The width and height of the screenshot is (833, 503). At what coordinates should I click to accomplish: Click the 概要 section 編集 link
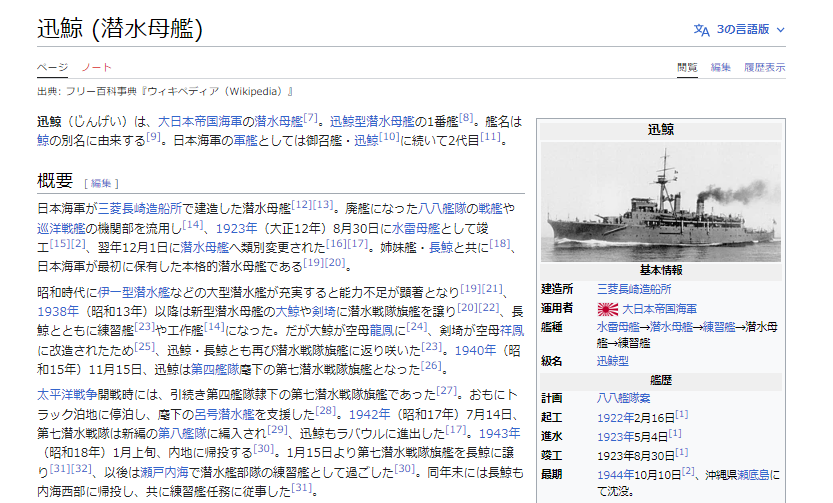click(101, 183)
